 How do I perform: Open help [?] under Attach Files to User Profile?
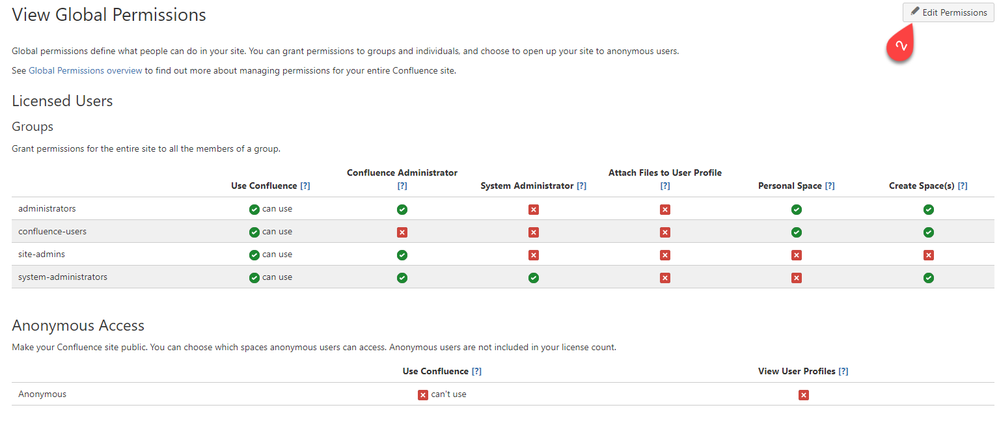[665, 186]
